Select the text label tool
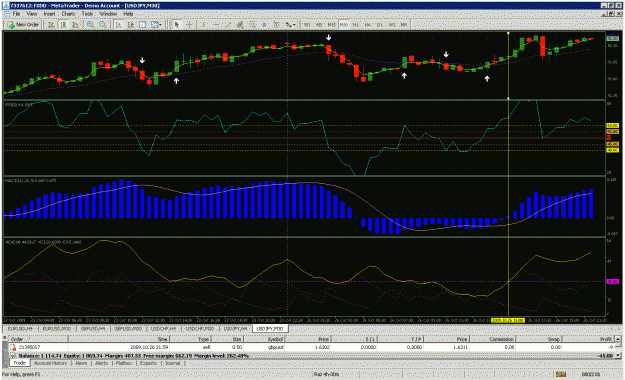625x380 pixels. coord(276,25)
